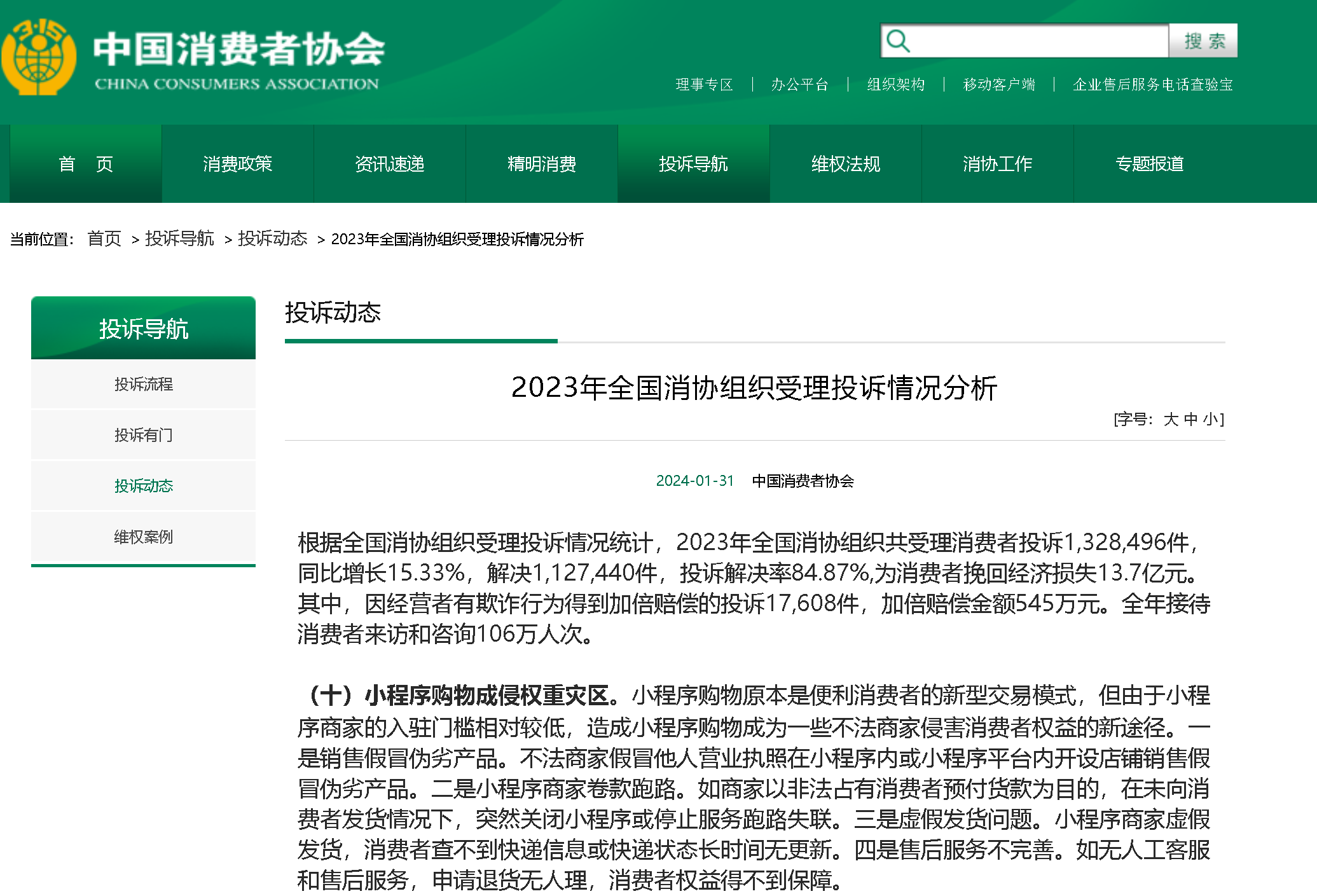Click the magnifier icon in search box
Image resolution: width=1317 pixels, height=896 pixels.
(x=898, y=41)
